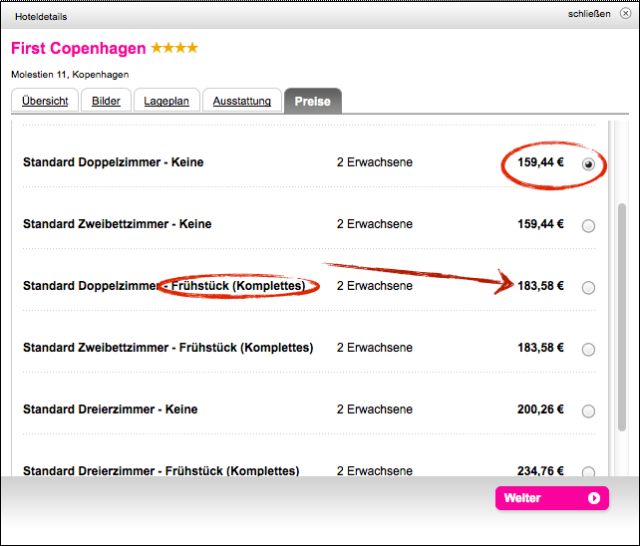Click the arrow icon in Weiter button

click(594, 498)
